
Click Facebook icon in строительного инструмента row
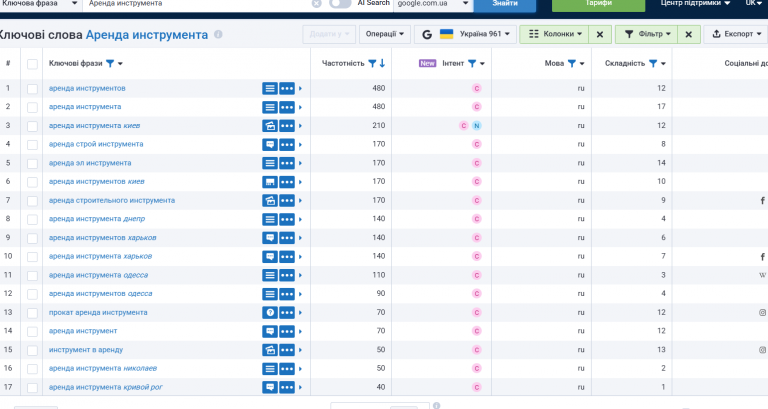763,200
